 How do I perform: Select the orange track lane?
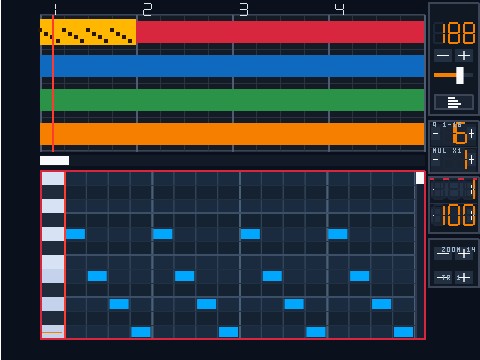coord(232,134)
